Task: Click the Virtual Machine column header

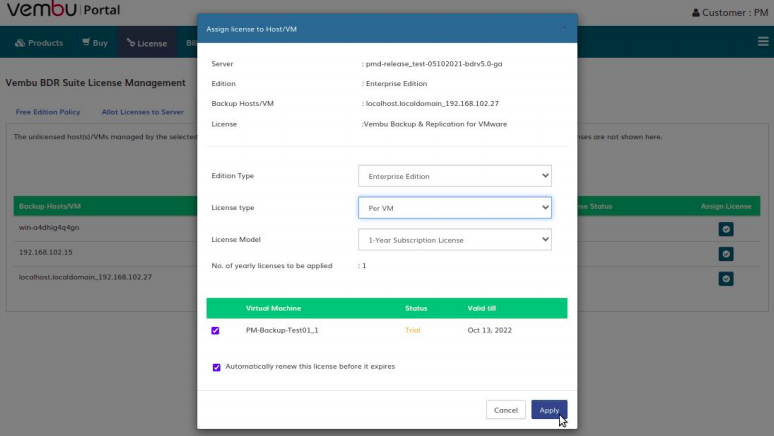Action: click(273, 308)
